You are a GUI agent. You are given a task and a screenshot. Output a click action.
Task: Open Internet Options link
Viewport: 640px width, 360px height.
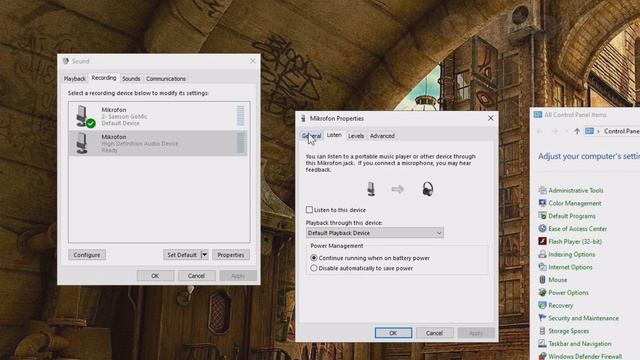tap(570, 267)
